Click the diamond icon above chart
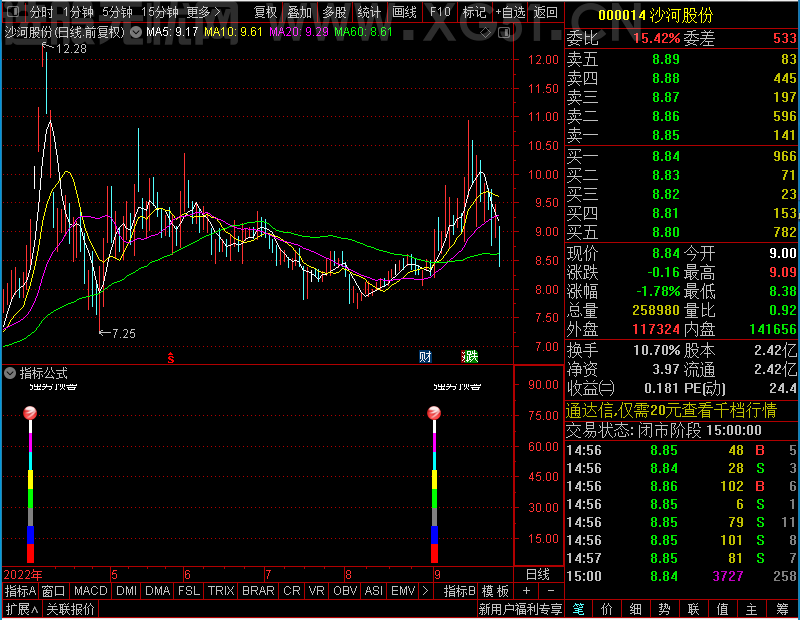 pos(485,33)
